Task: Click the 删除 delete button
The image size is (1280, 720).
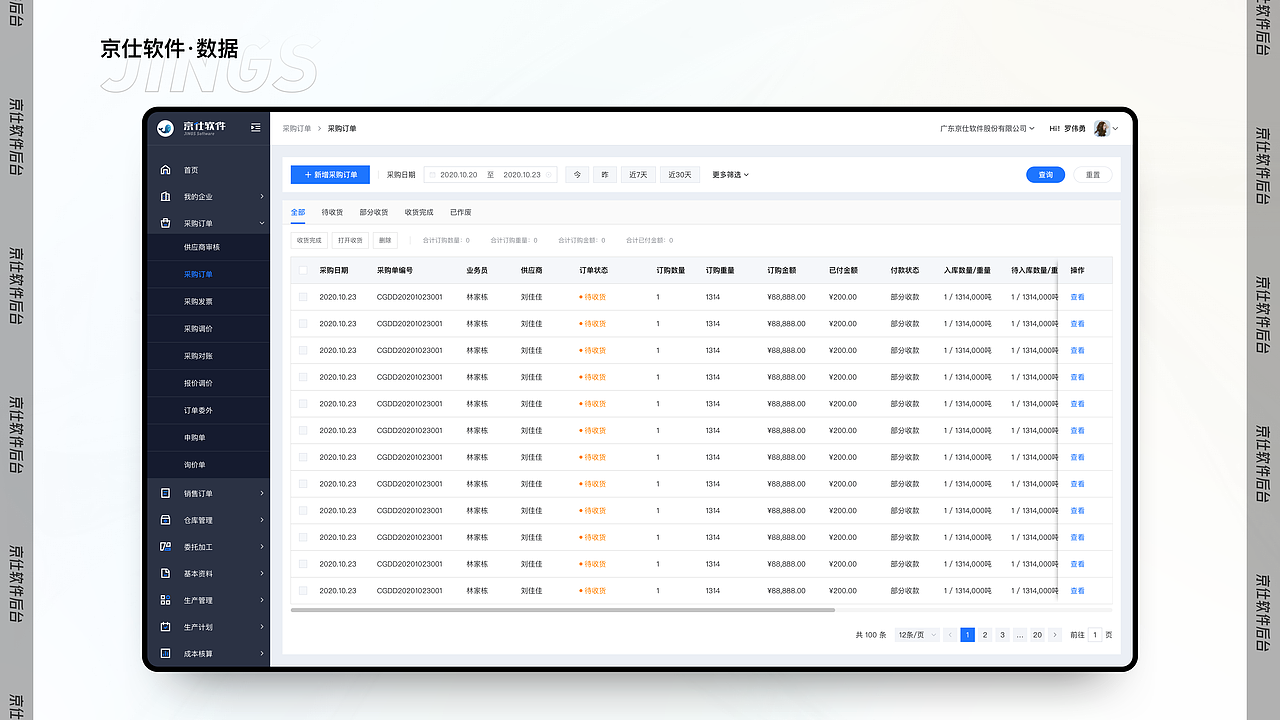Action: tap(385, 240)
